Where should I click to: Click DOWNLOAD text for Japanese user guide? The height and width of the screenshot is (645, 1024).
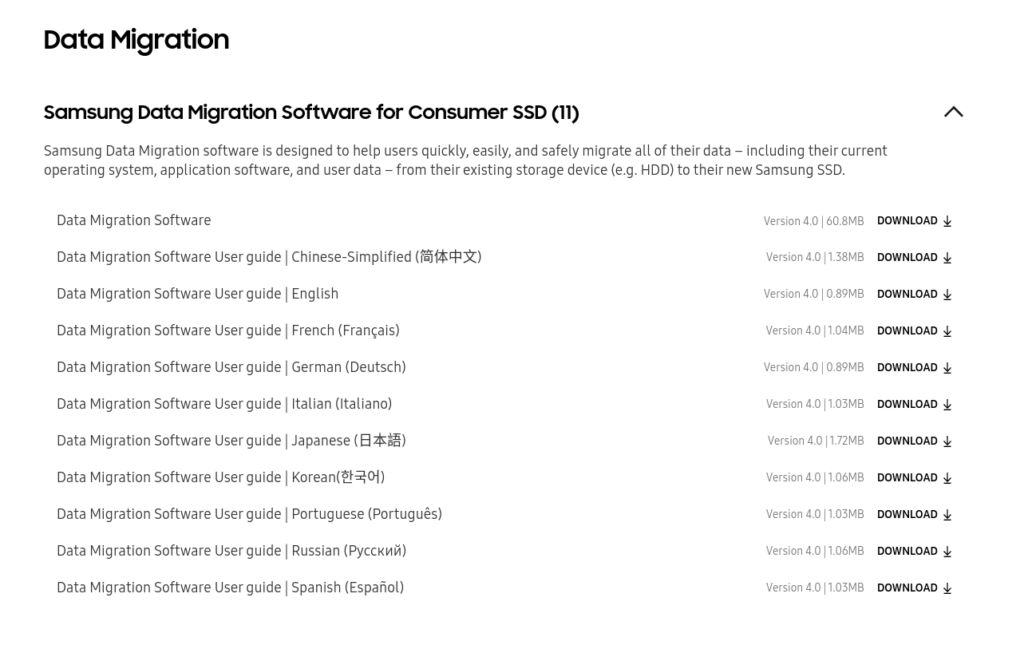tap(907, 441)
